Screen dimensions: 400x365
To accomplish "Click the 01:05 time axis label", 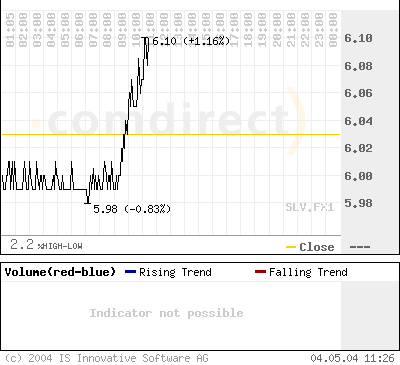I will click(x=10, y=30).
